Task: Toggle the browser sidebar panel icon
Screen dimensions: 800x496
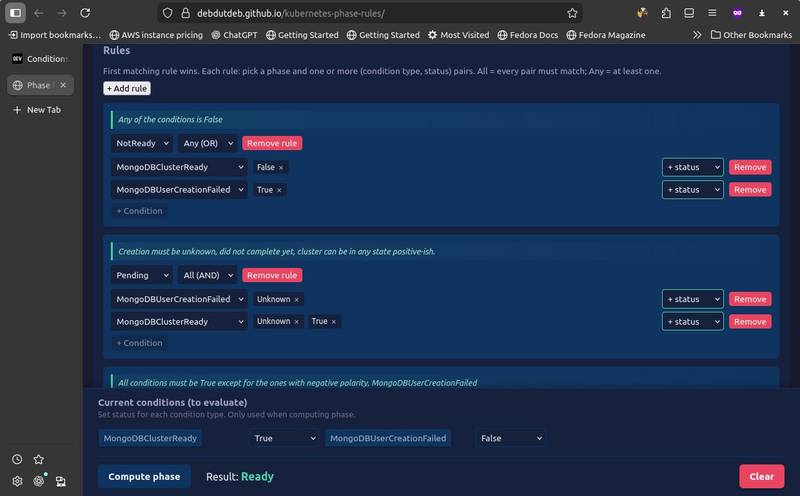Action: click(x=15, y=13)
